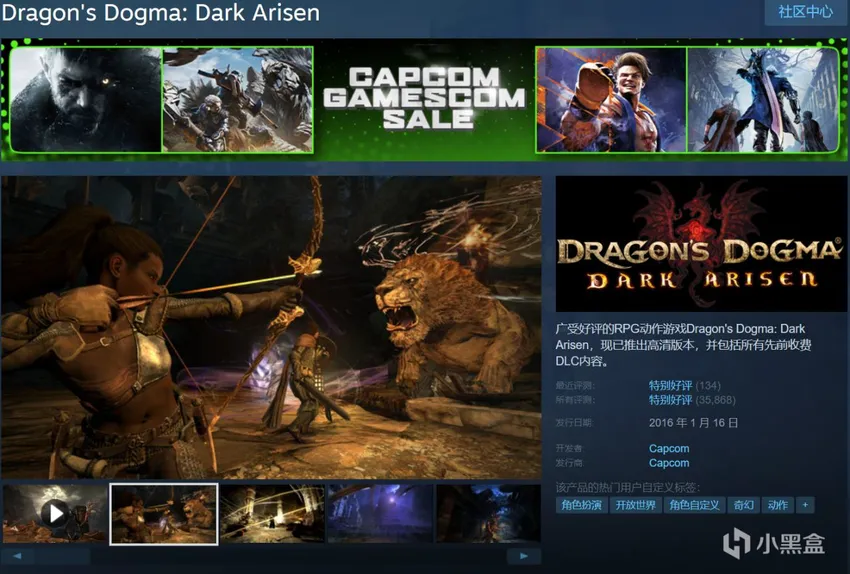
Task: Click the Capcom Gamescom Sale banner title
Action: 424,98
